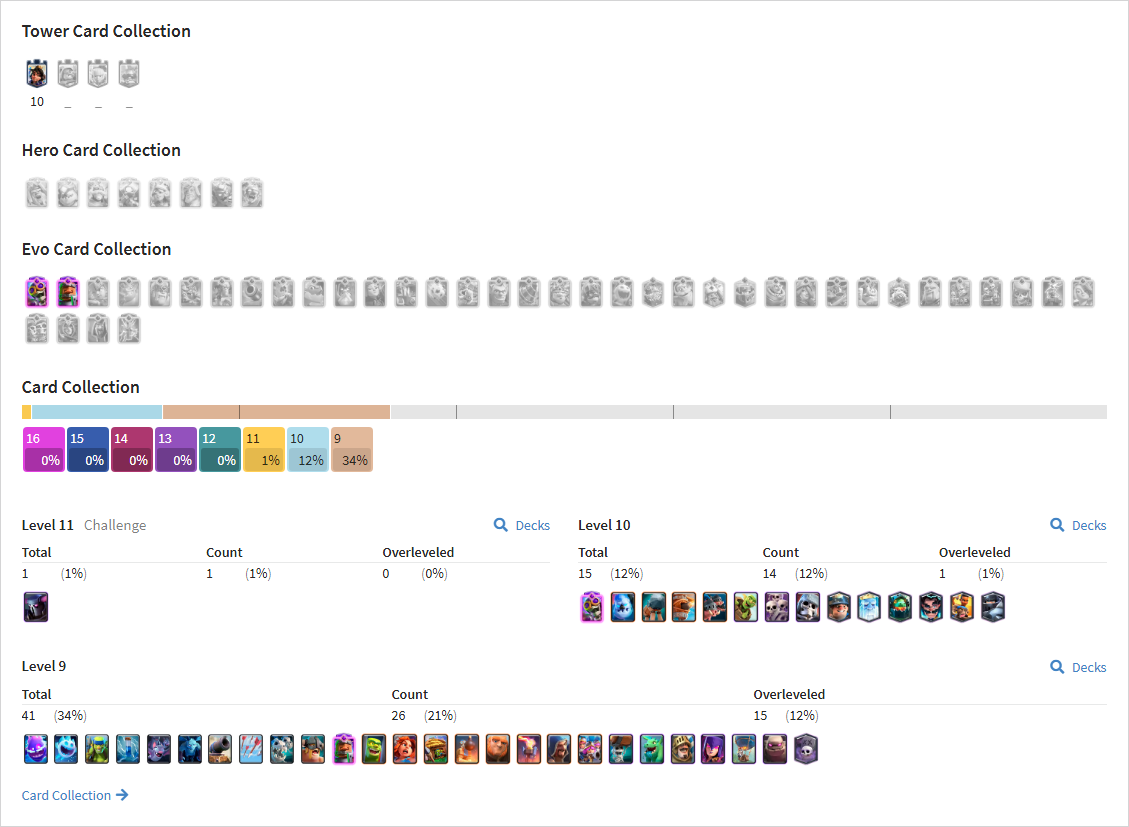Click the yellow level 11 percentage box
This screenshot has width=1129, height=827.
tap(264, 450)
